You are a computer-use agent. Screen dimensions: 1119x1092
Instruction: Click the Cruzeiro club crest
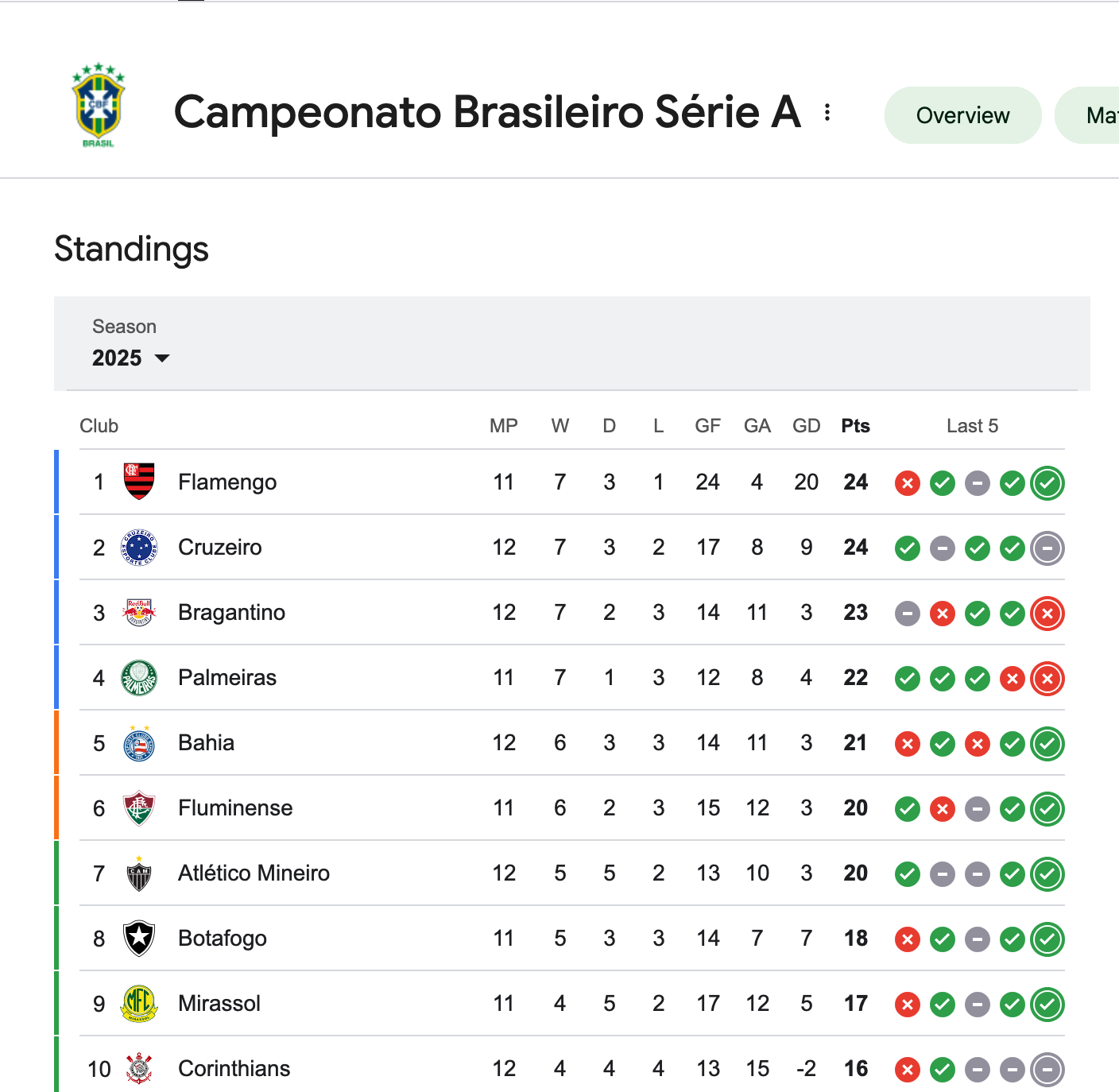point(139,547)
